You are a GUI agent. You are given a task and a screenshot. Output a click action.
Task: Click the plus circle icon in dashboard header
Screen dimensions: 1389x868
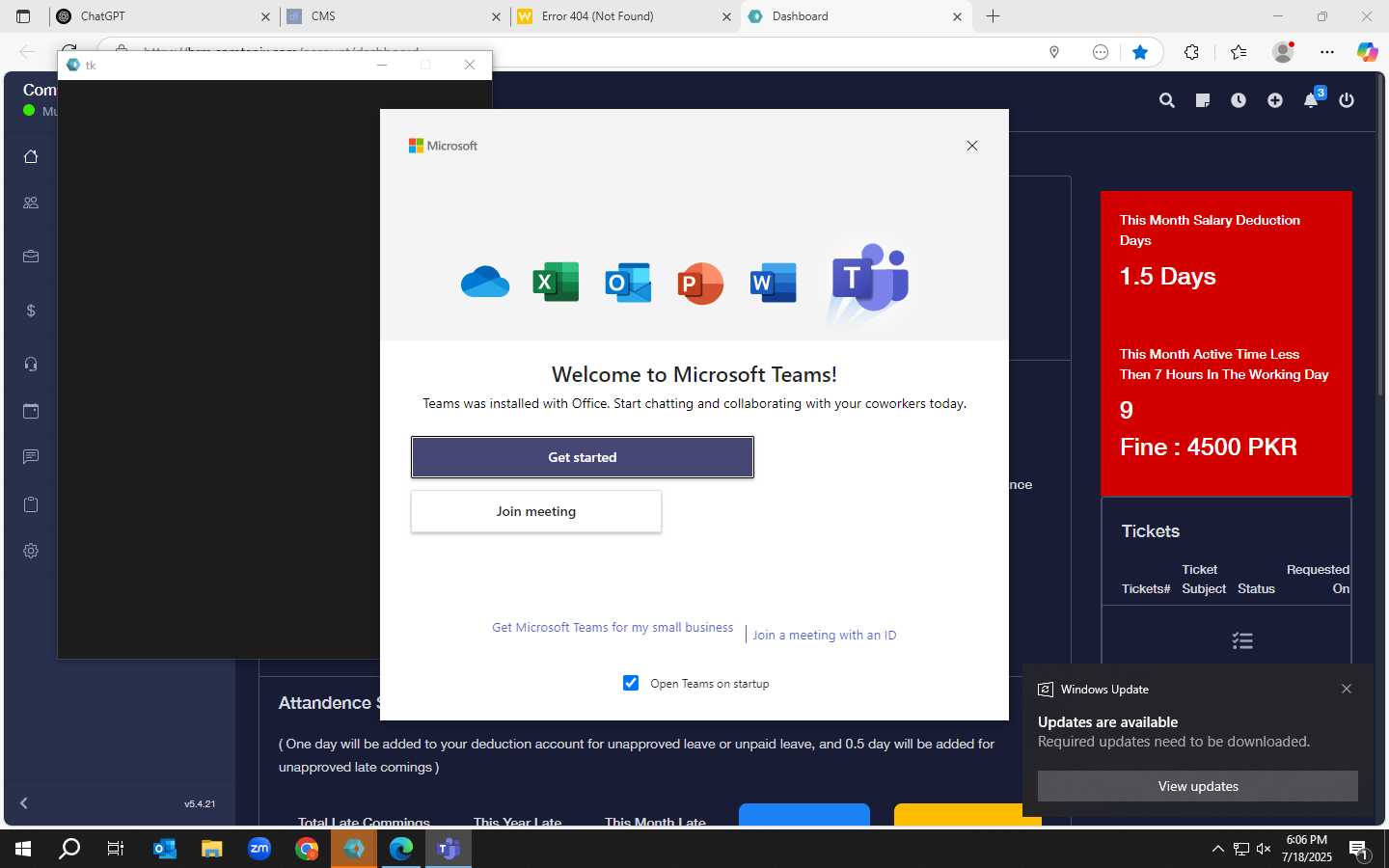click(x=1275, y=100)
